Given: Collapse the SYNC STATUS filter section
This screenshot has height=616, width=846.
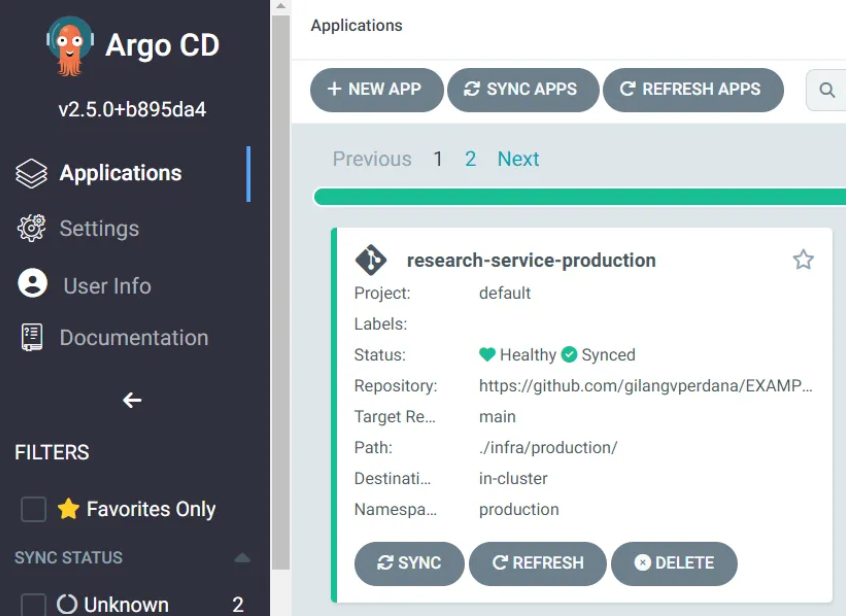Looking at the screenshot, I should [242, 558].
